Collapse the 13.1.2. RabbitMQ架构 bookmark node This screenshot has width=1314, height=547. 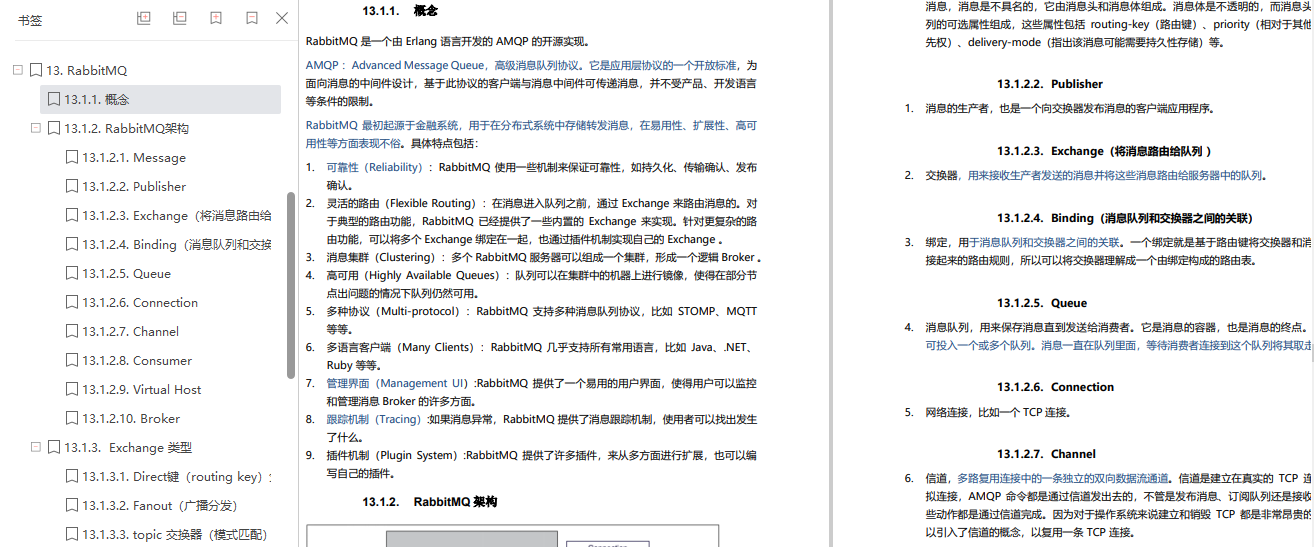36,128
